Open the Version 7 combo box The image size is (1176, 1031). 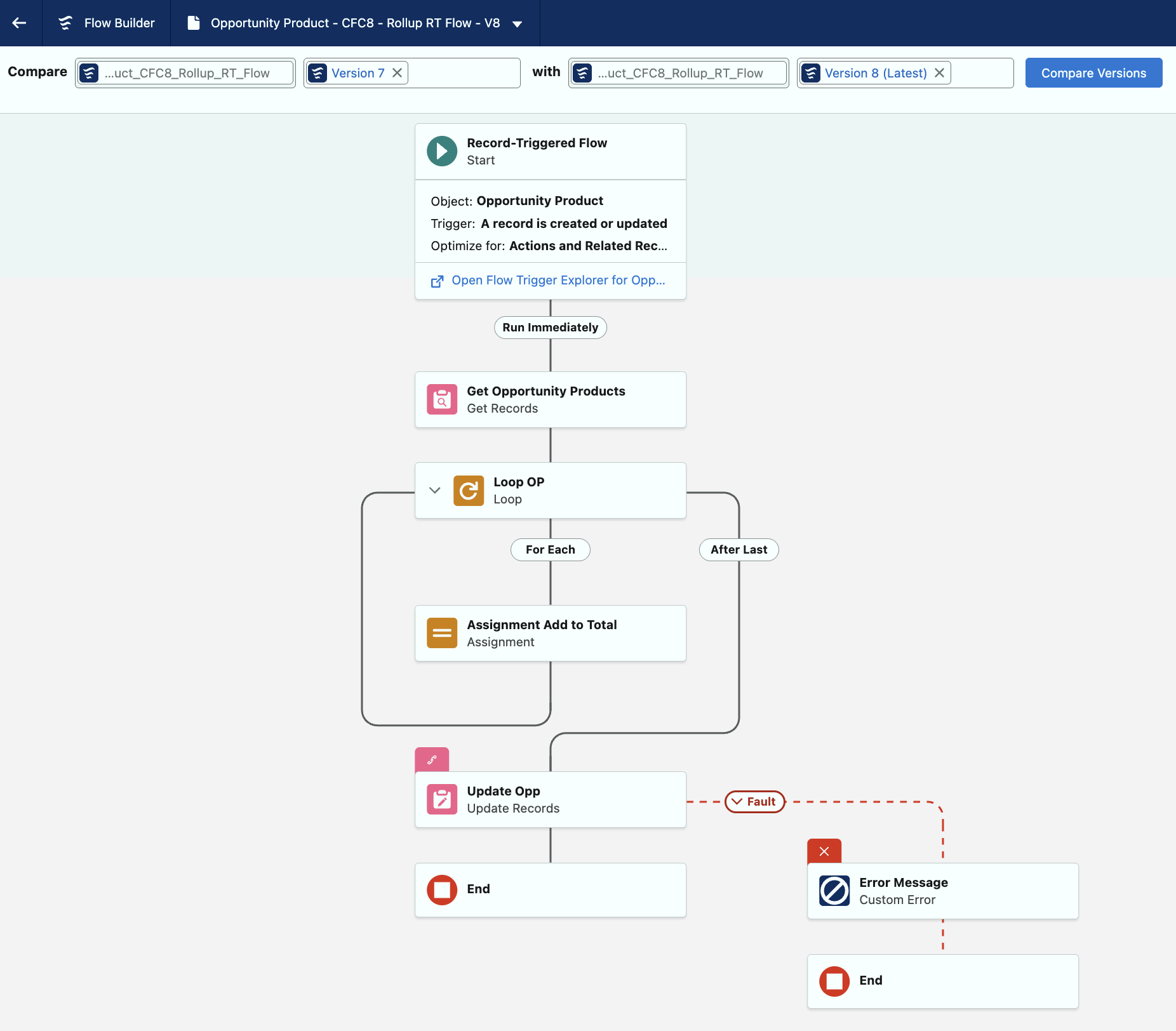(x=412, y=73)
